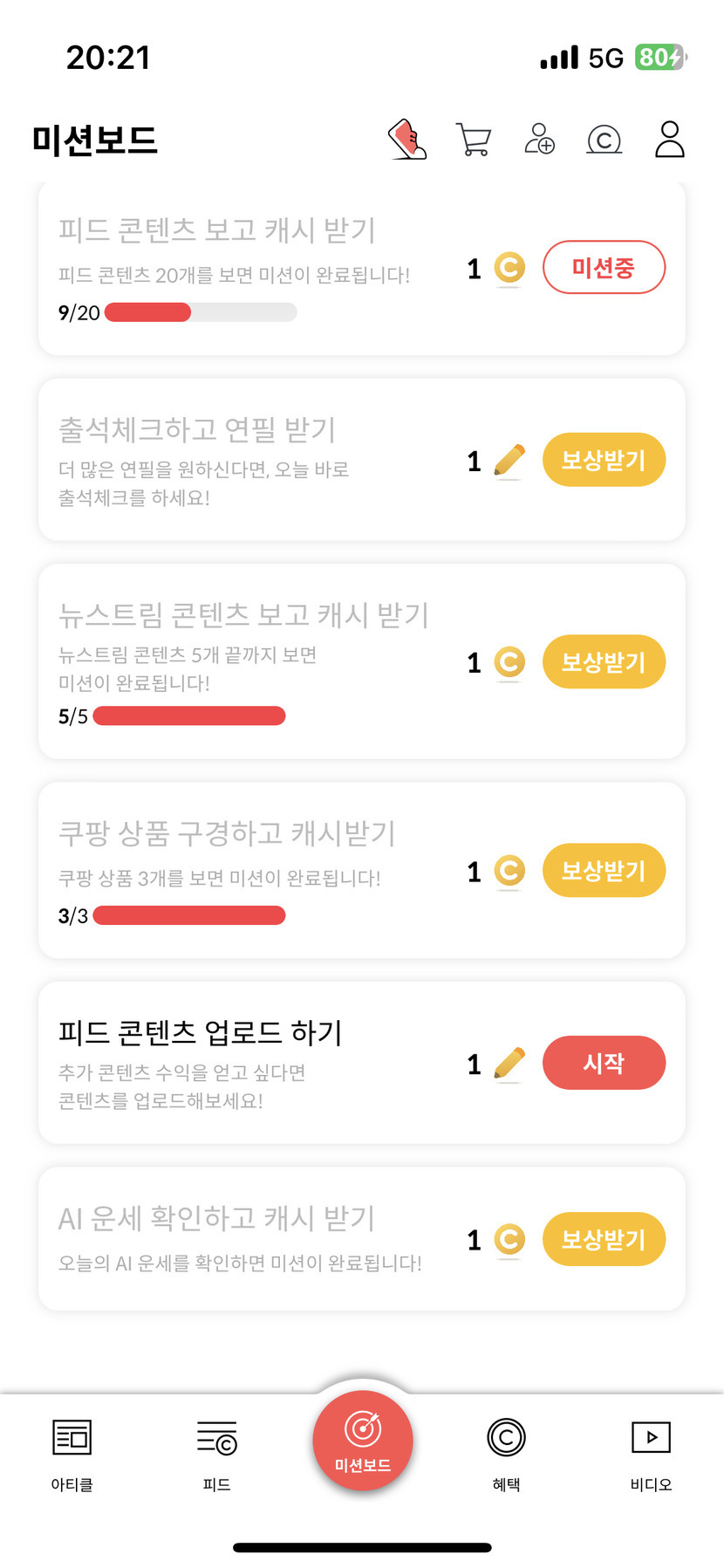Open the cash coin icon in header
This screenshot has width=724, height=1568.
604,140
